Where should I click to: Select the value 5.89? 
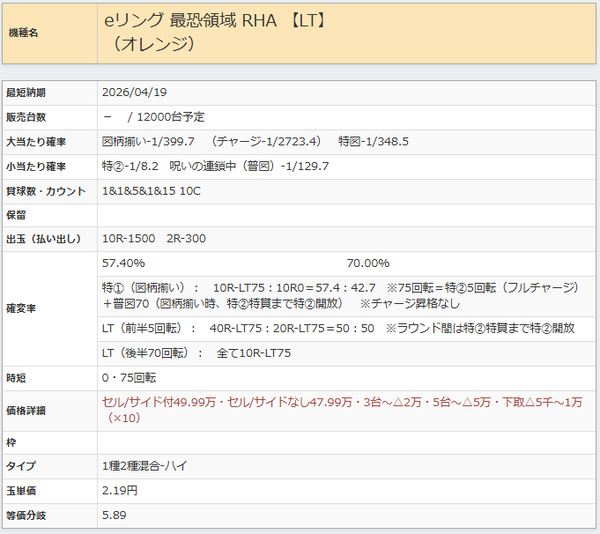coord(114,515)
